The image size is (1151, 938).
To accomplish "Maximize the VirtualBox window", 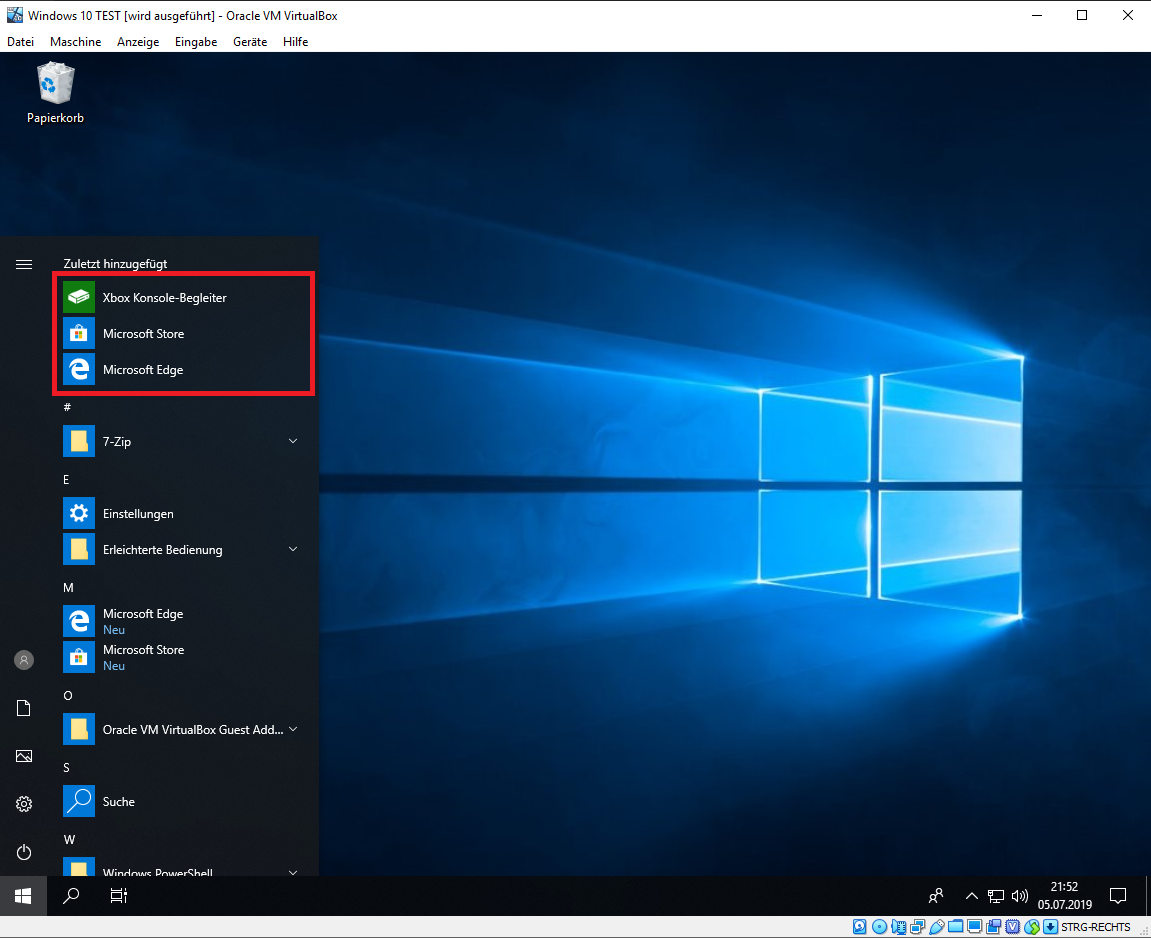I will pyautogui.click(x=1082, y=15).
